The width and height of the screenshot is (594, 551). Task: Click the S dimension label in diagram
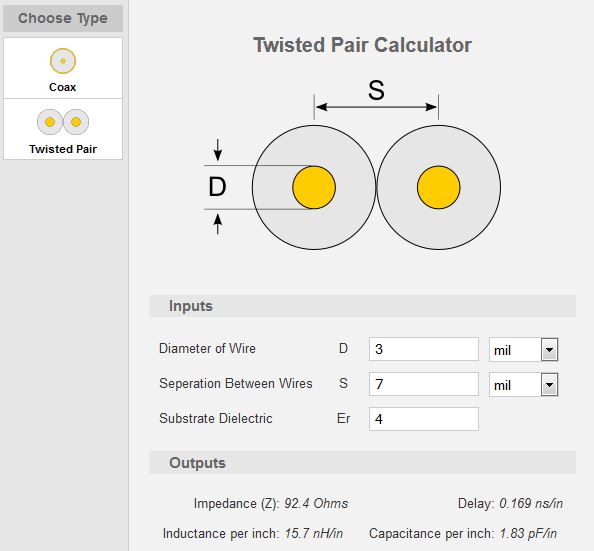376,91
